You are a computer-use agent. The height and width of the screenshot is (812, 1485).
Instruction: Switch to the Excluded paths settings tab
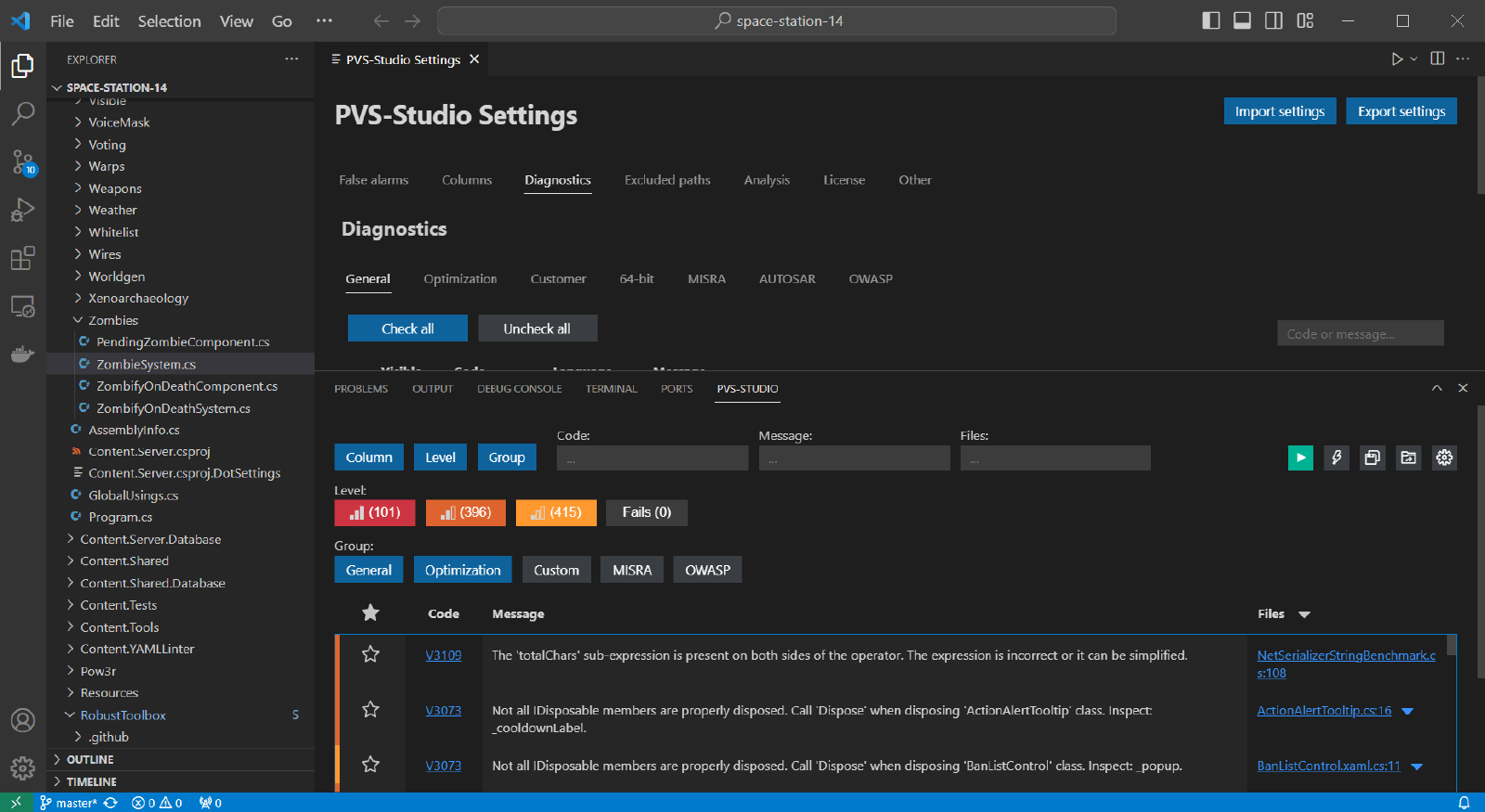pos(666,180)
